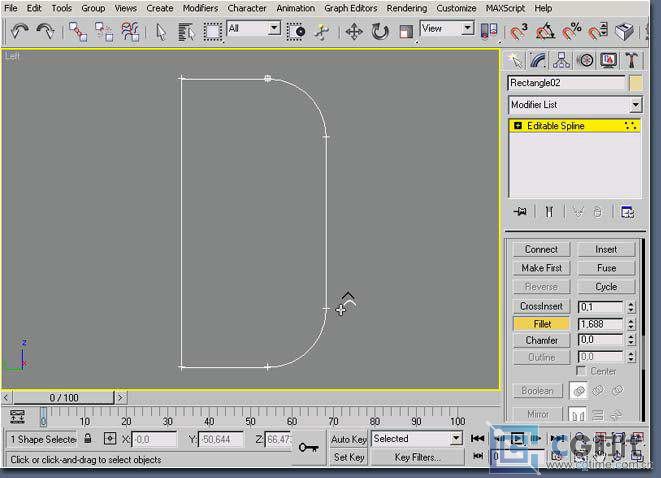The image size is (661, 478).
Task: Click the Fuse button
Action: [606, 268]
